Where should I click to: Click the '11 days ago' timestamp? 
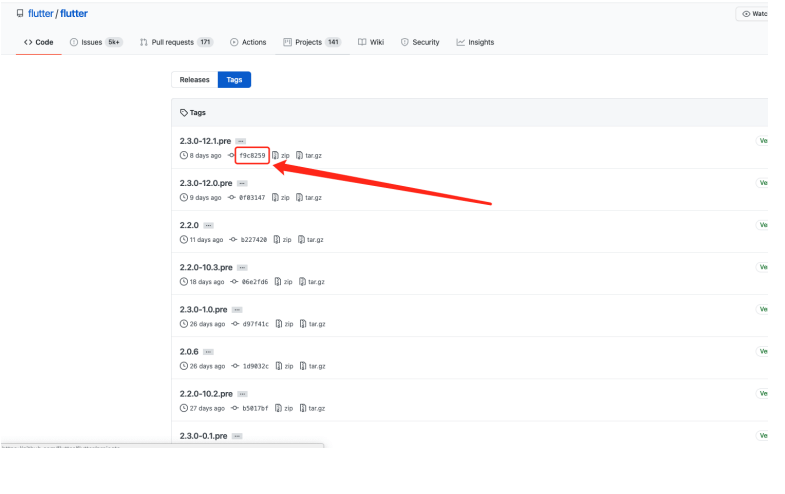coord(206,240)
